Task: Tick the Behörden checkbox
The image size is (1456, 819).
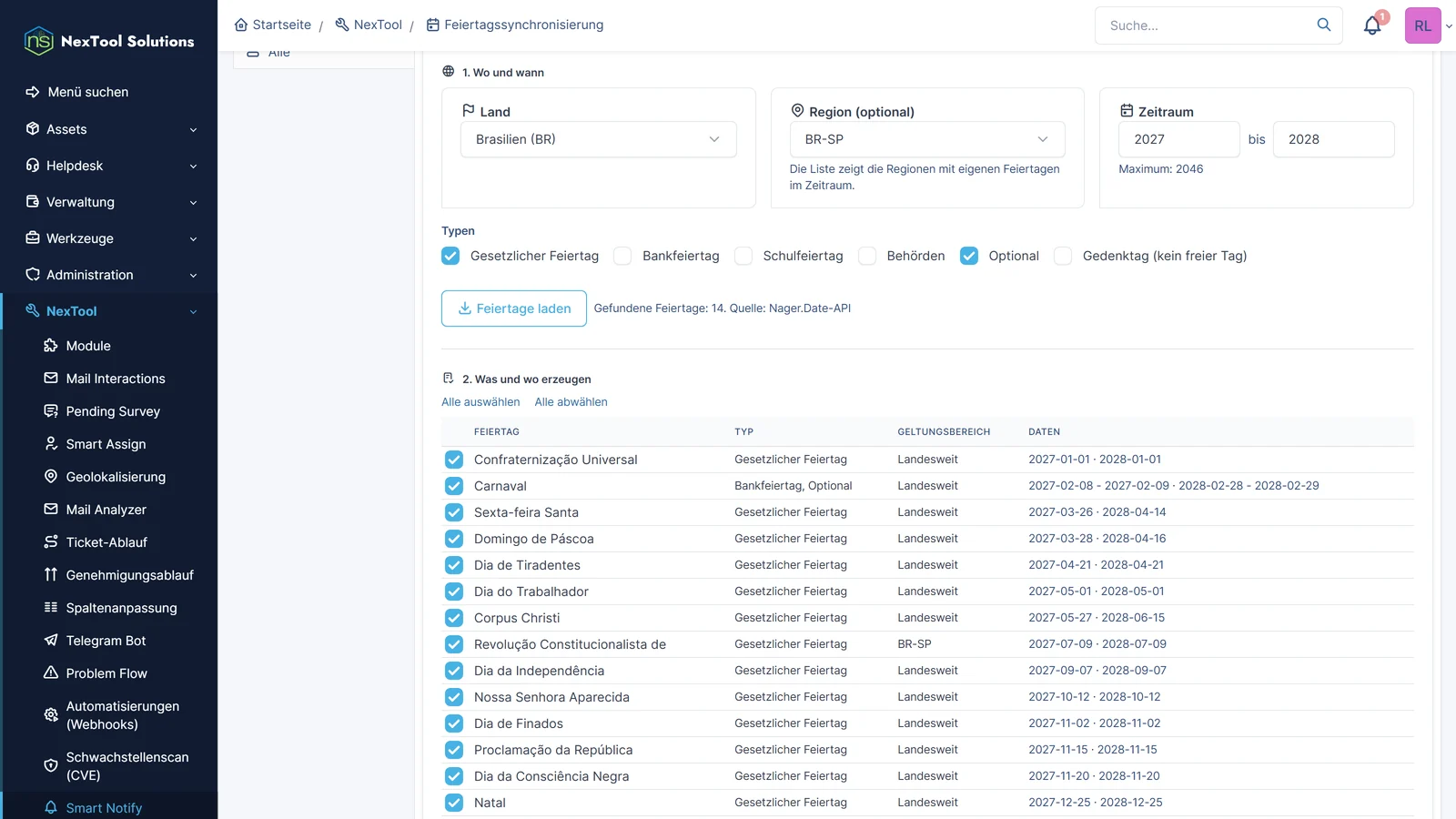Action: 867,256
